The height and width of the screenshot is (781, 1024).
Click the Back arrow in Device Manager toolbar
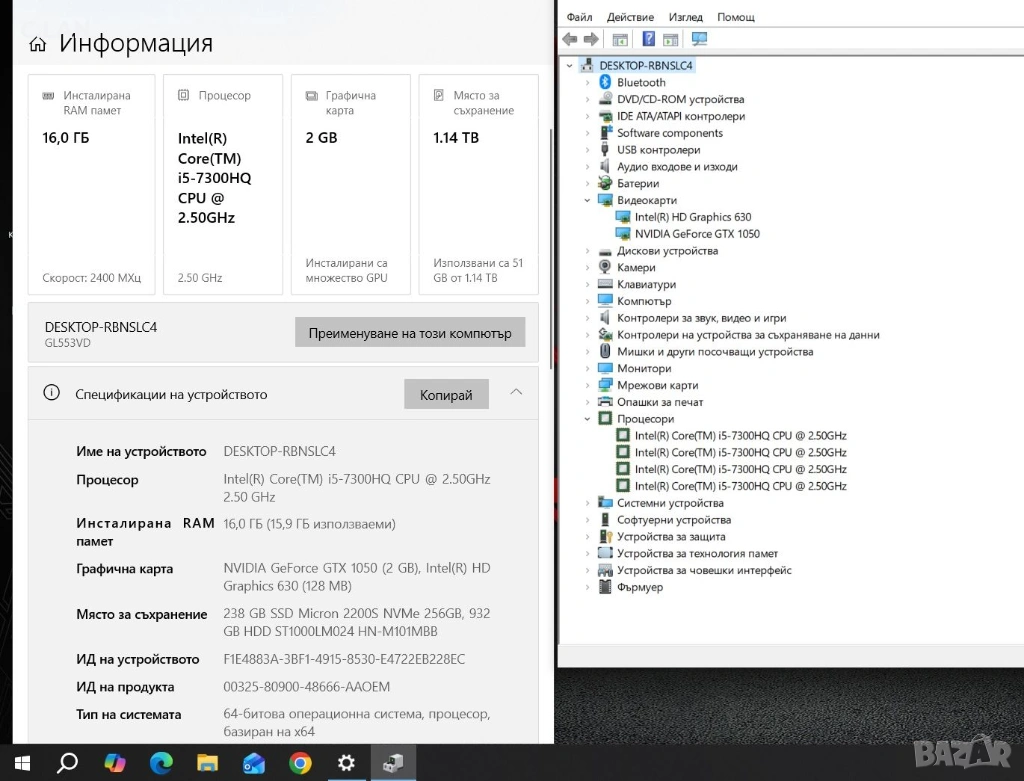coord(570,39)
